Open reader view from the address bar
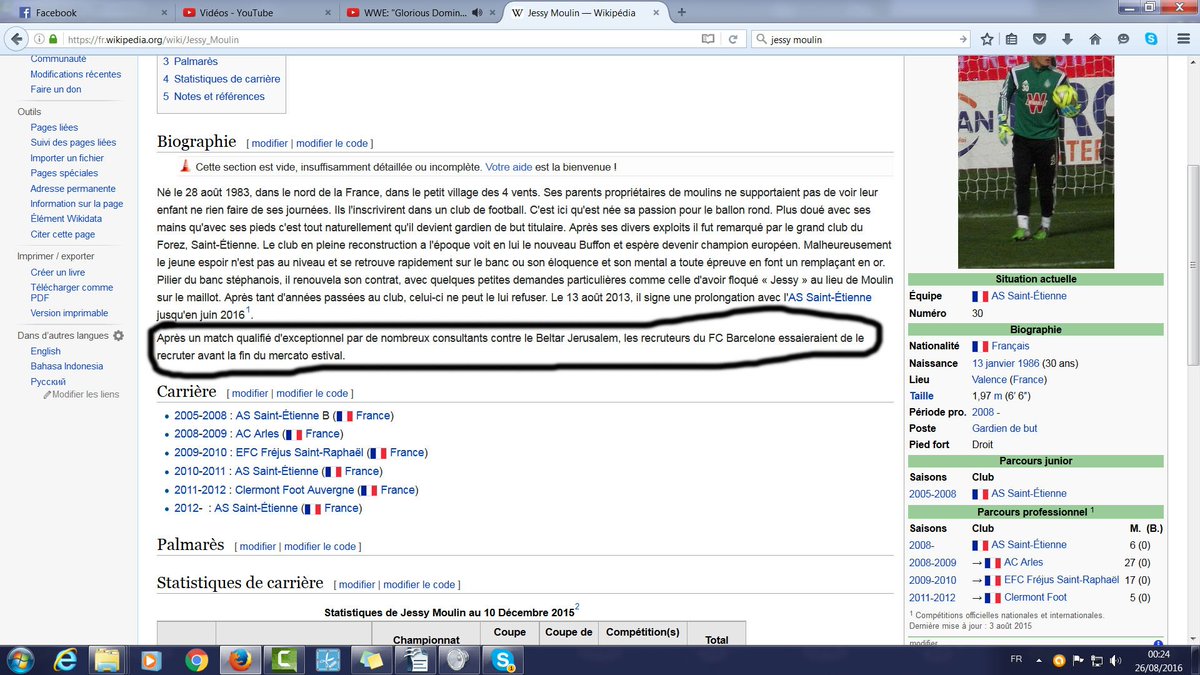Viewport: 1200px width, 675px height. [708, 39]
